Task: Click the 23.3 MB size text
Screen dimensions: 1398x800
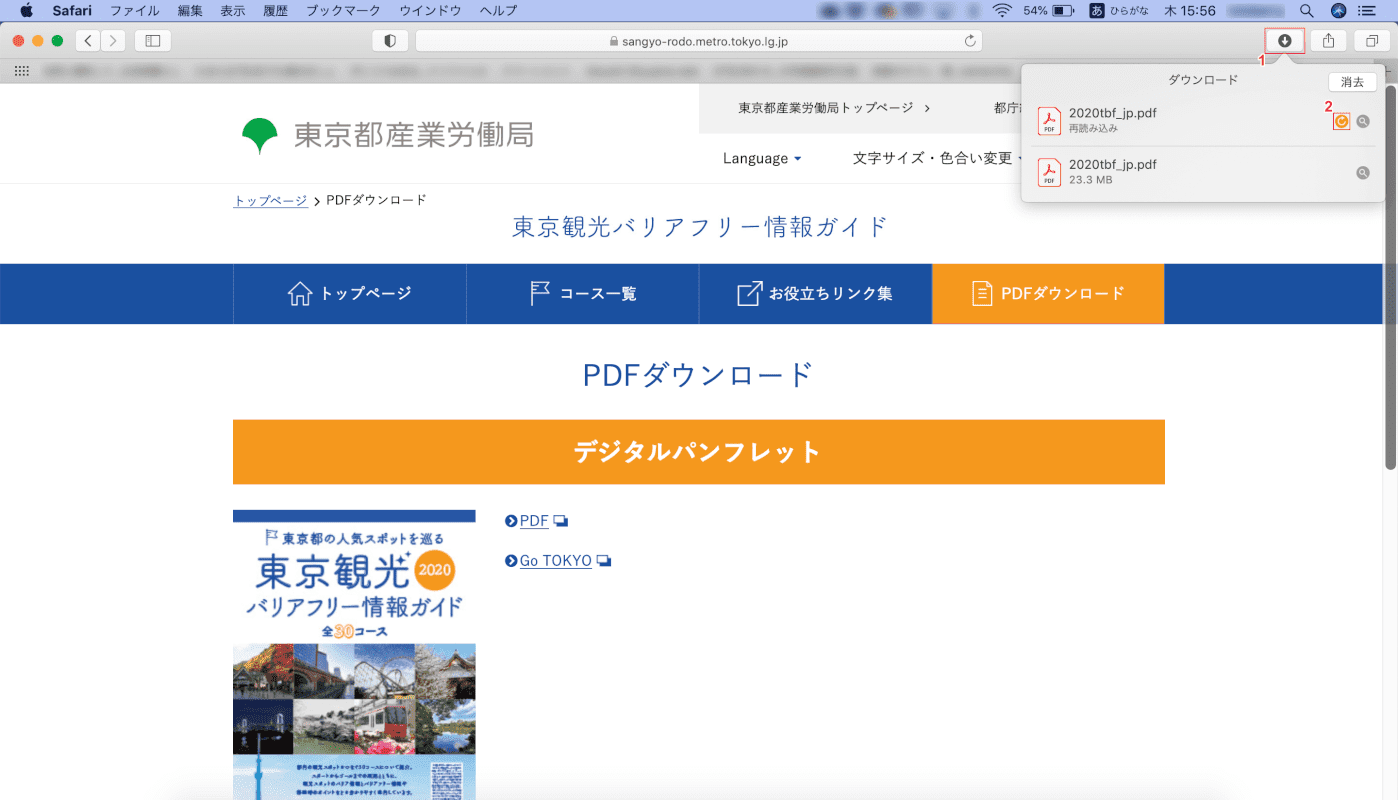Action: pyautogui.click(x=1090, y=181)
